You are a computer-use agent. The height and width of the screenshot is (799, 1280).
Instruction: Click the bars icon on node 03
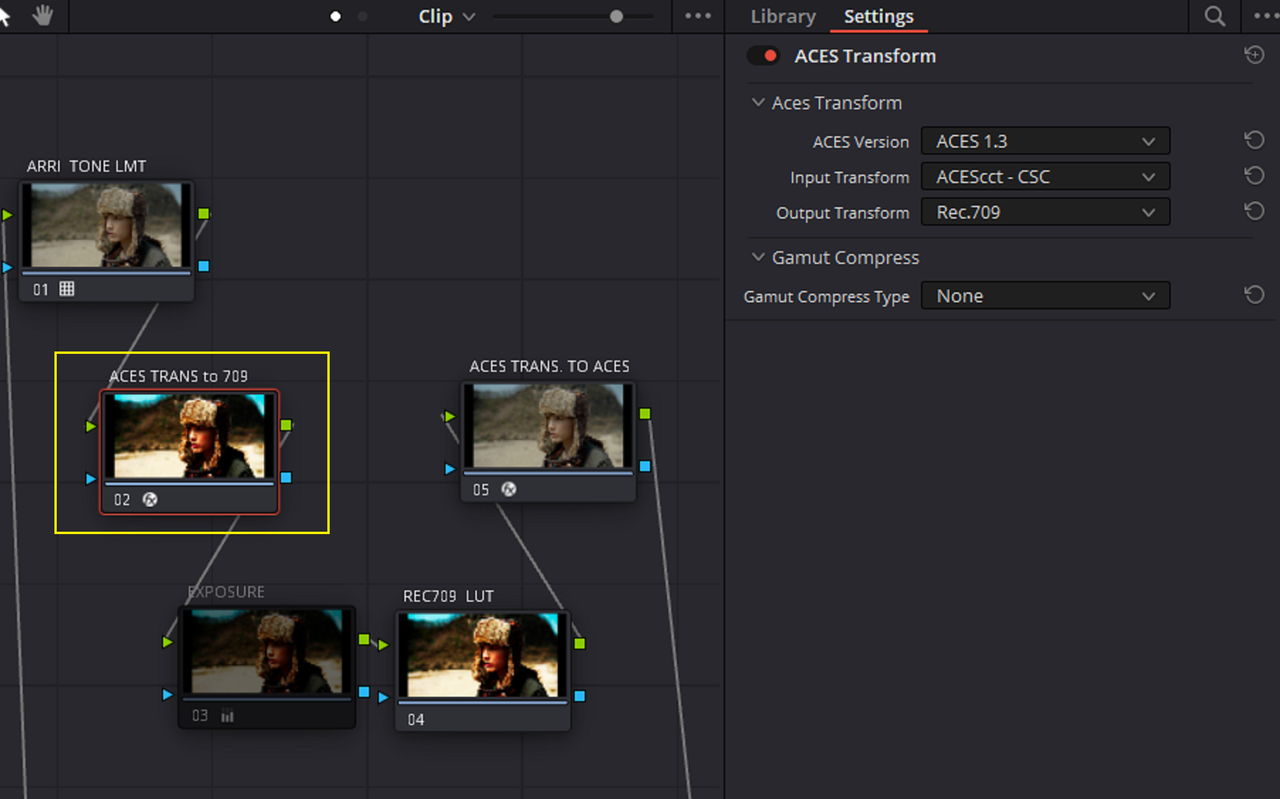click(x=227, y=716)
